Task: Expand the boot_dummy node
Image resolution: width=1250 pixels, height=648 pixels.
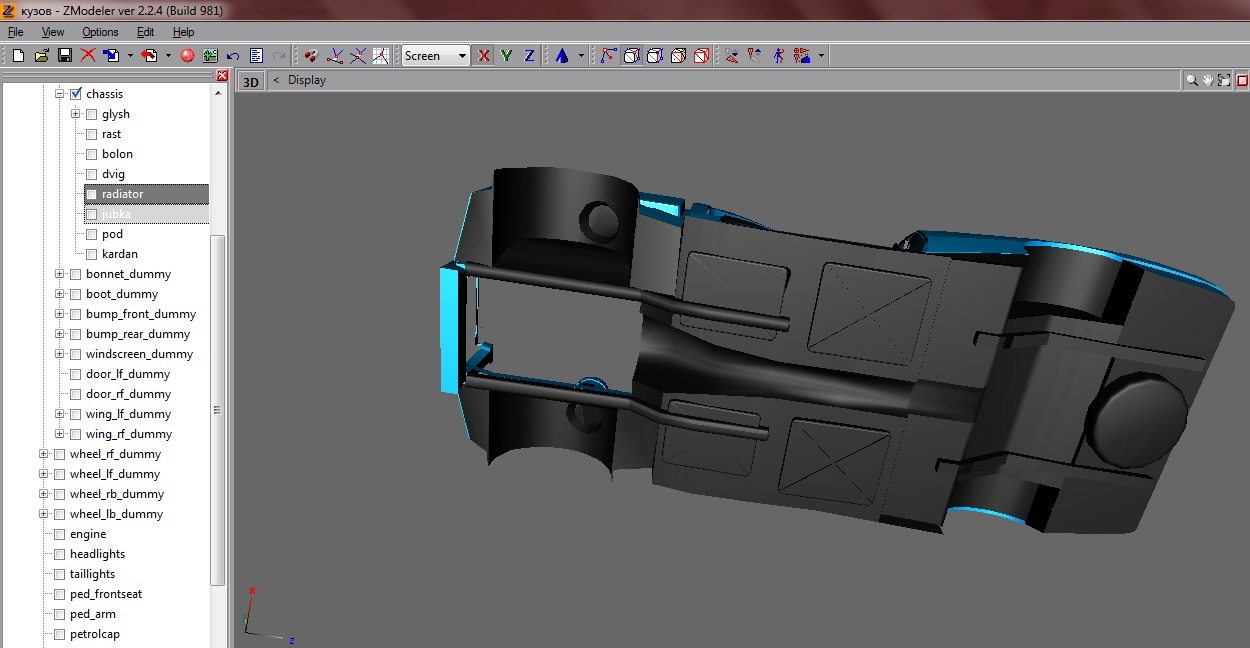Action: tap(60, 294)
